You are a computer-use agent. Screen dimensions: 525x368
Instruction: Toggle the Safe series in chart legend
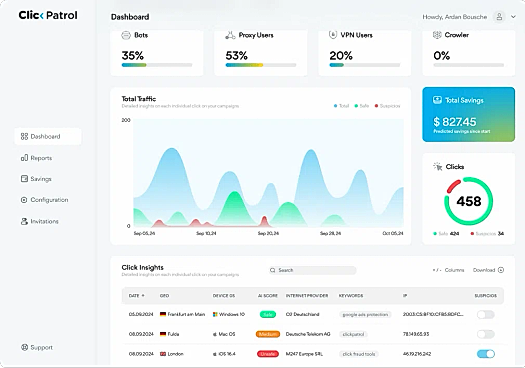point(362,106)
